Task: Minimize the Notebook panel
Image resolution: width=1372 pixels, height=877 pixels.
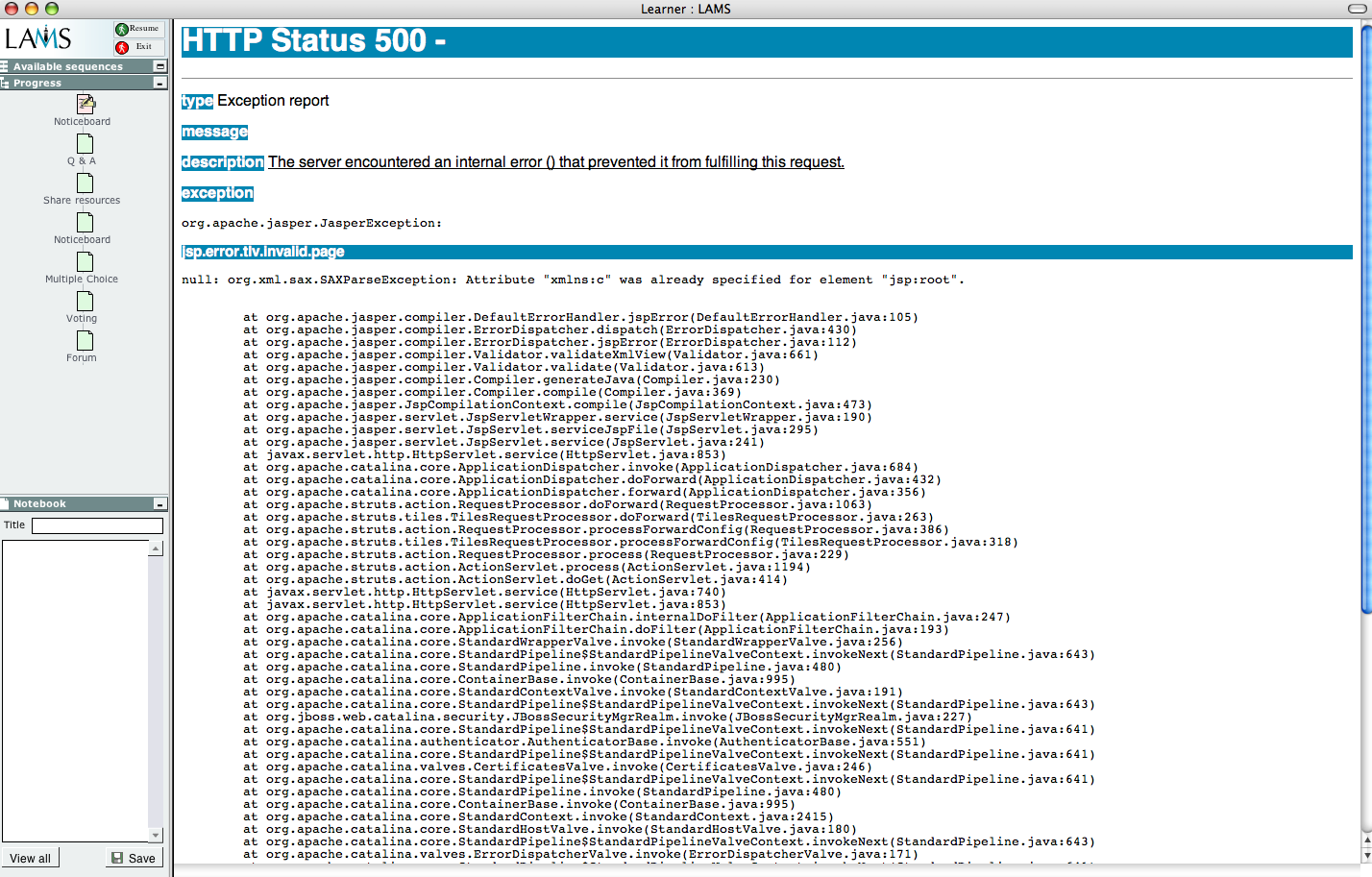Action: pos(159,504)
